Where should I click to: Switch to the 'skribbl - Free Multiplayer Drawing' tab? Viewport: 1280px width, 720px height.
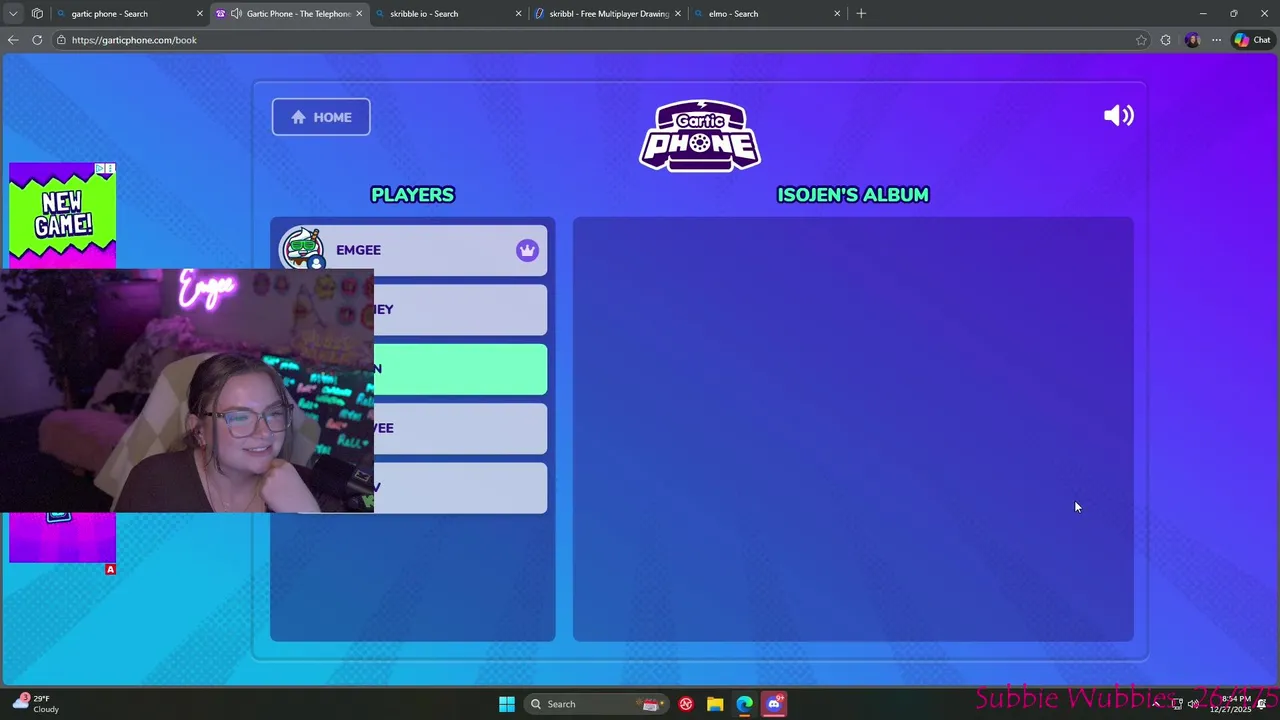(609, 14)
